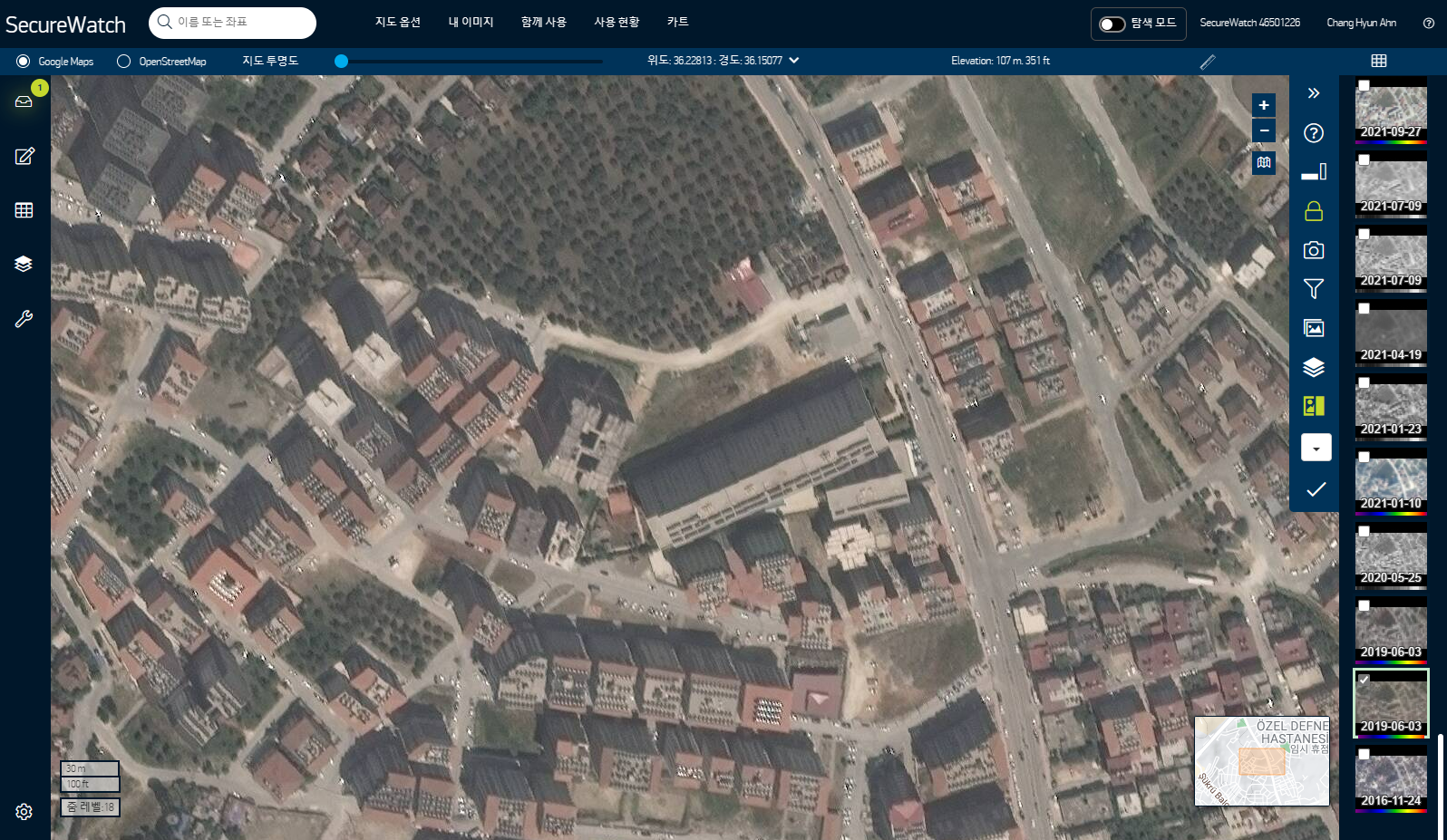Toggle the 탐색 모드 switch
Screen dimensions: 1447x840
pos(1112,24)
